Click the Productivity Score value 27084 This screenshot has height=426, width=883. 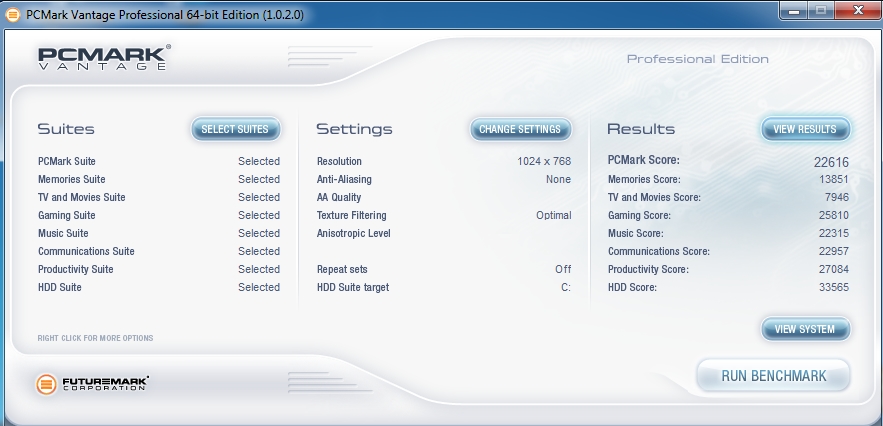(834, 269)
